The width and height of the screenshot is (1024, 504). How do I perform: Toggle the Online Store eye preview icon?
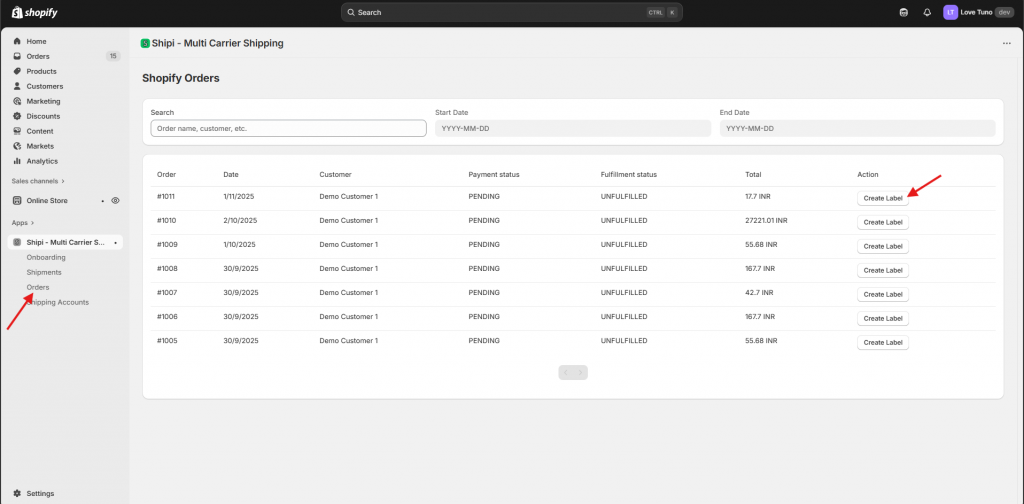115,200
